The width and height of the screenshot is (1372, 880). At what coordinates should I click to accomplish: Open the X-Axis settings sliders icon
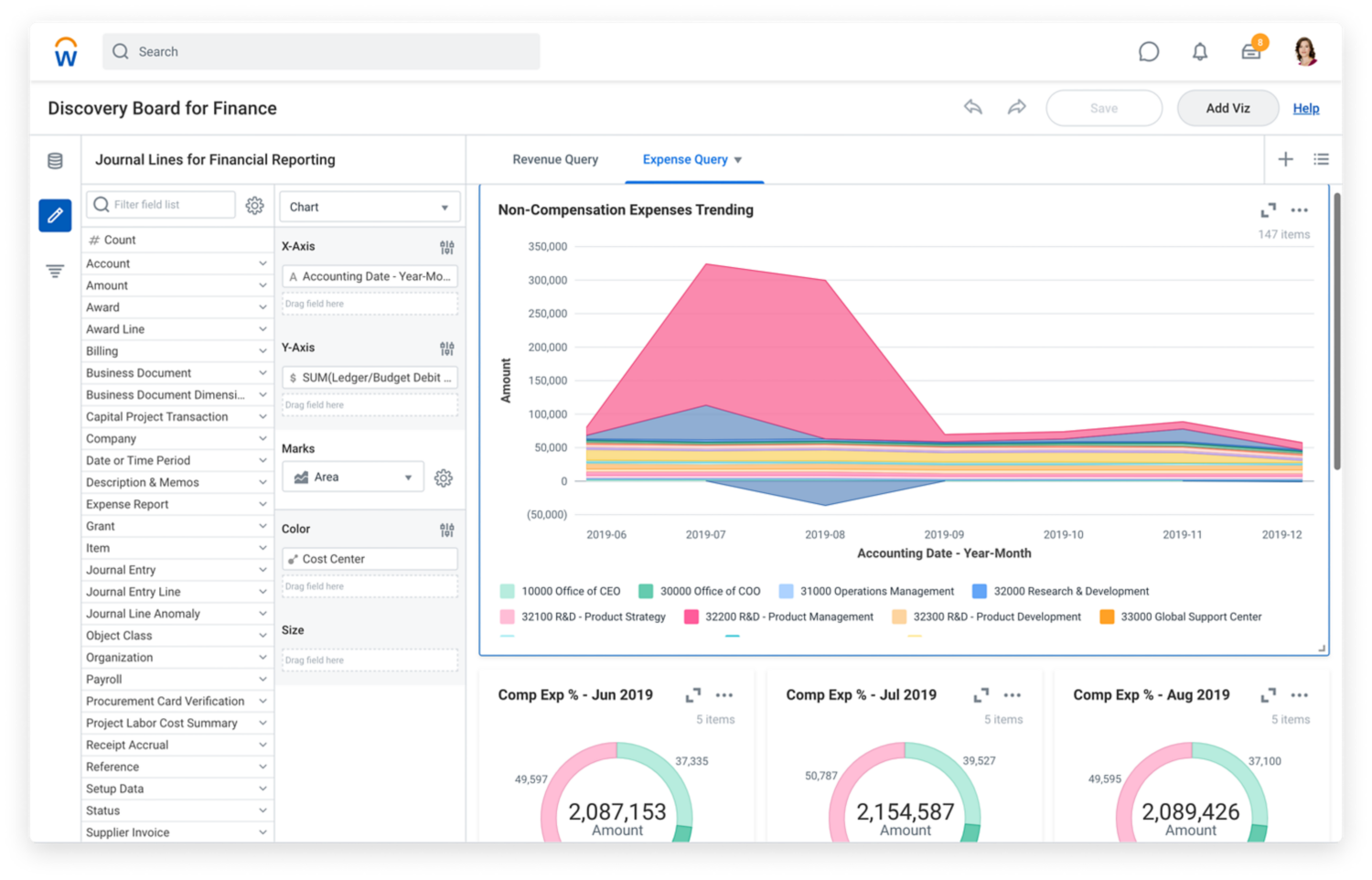click(x=447, y=246)
